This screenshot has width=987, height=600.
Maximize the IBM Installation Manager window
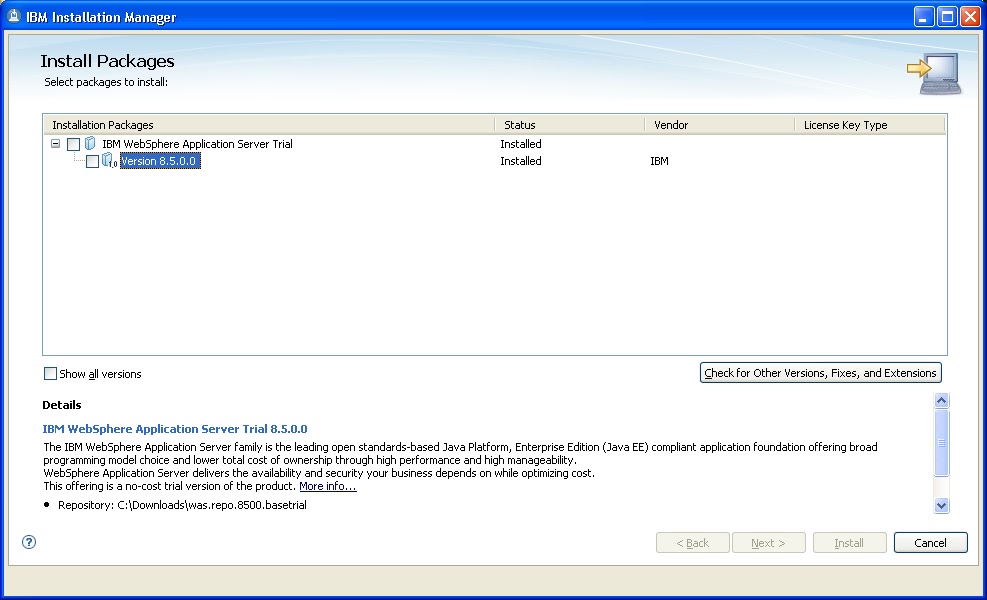(947, 16)
